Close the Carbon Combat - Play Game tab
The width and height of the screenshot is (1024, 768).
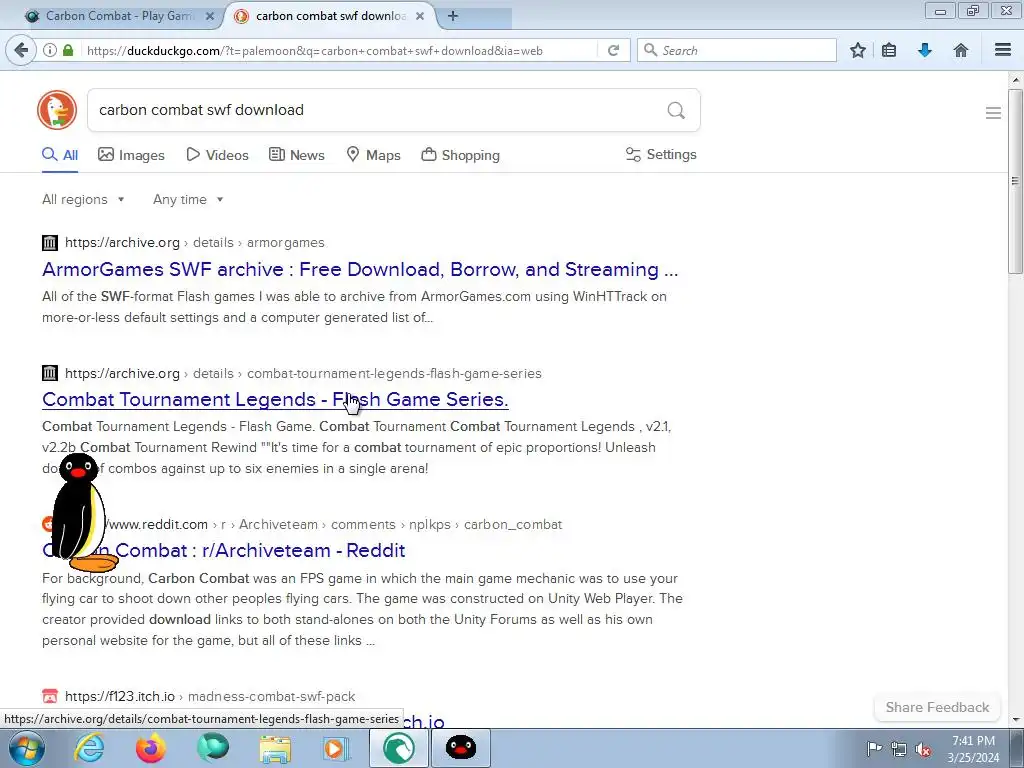(210, 16)
